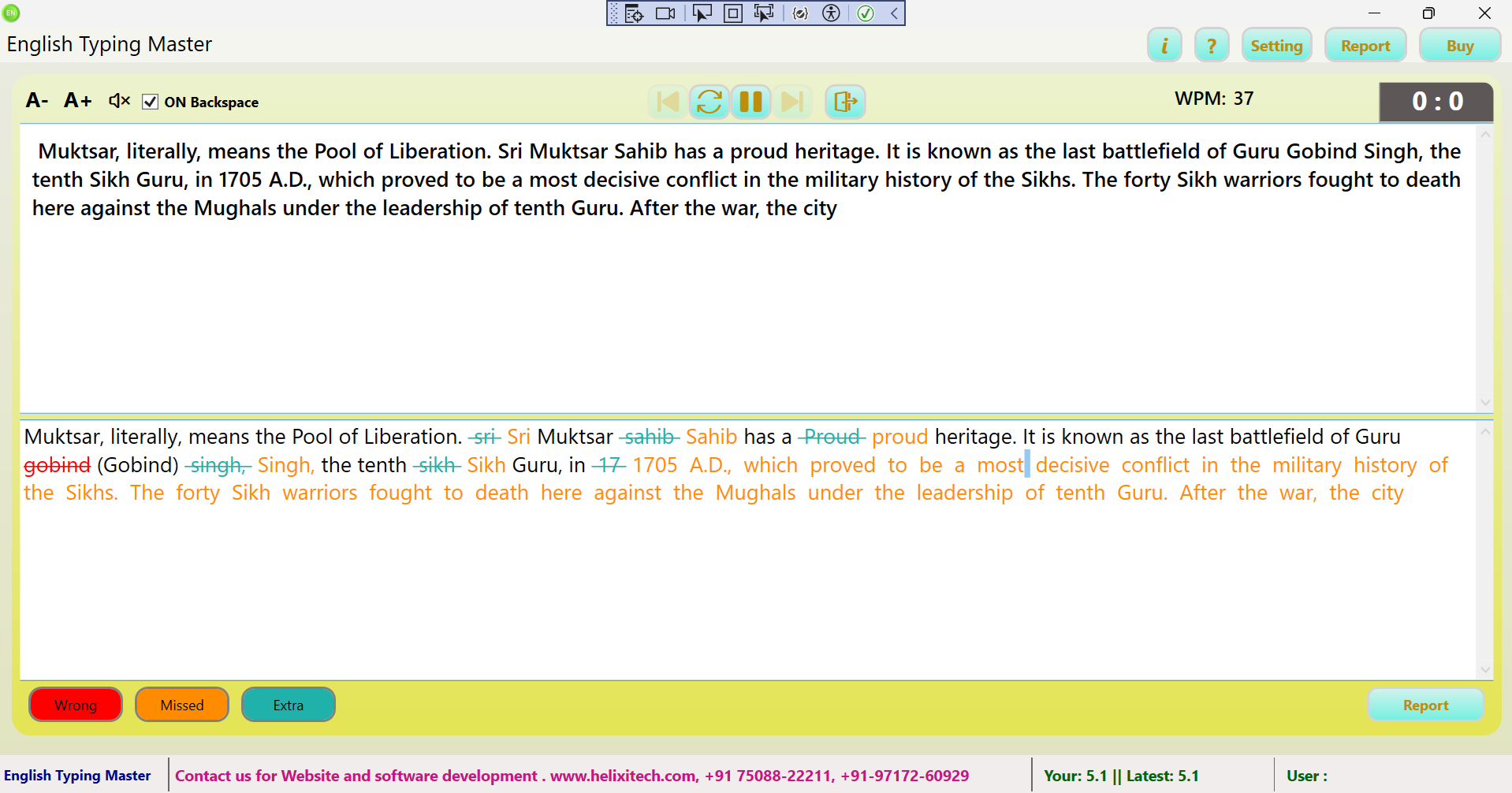Pause the typing test

(750, 102)
